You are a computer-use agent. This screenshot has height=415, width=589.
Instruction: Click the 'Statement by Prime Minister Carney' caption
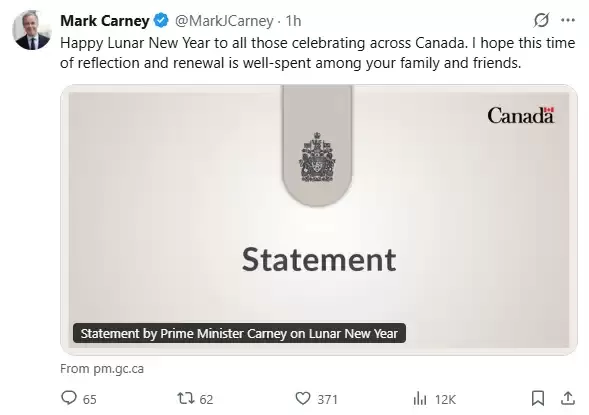coord(239,334)
